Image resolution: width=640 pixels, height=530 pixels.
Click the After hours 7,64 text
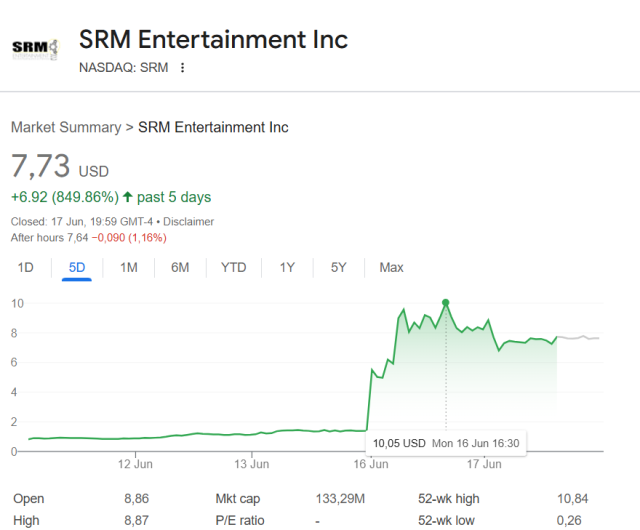click(49, 238)
